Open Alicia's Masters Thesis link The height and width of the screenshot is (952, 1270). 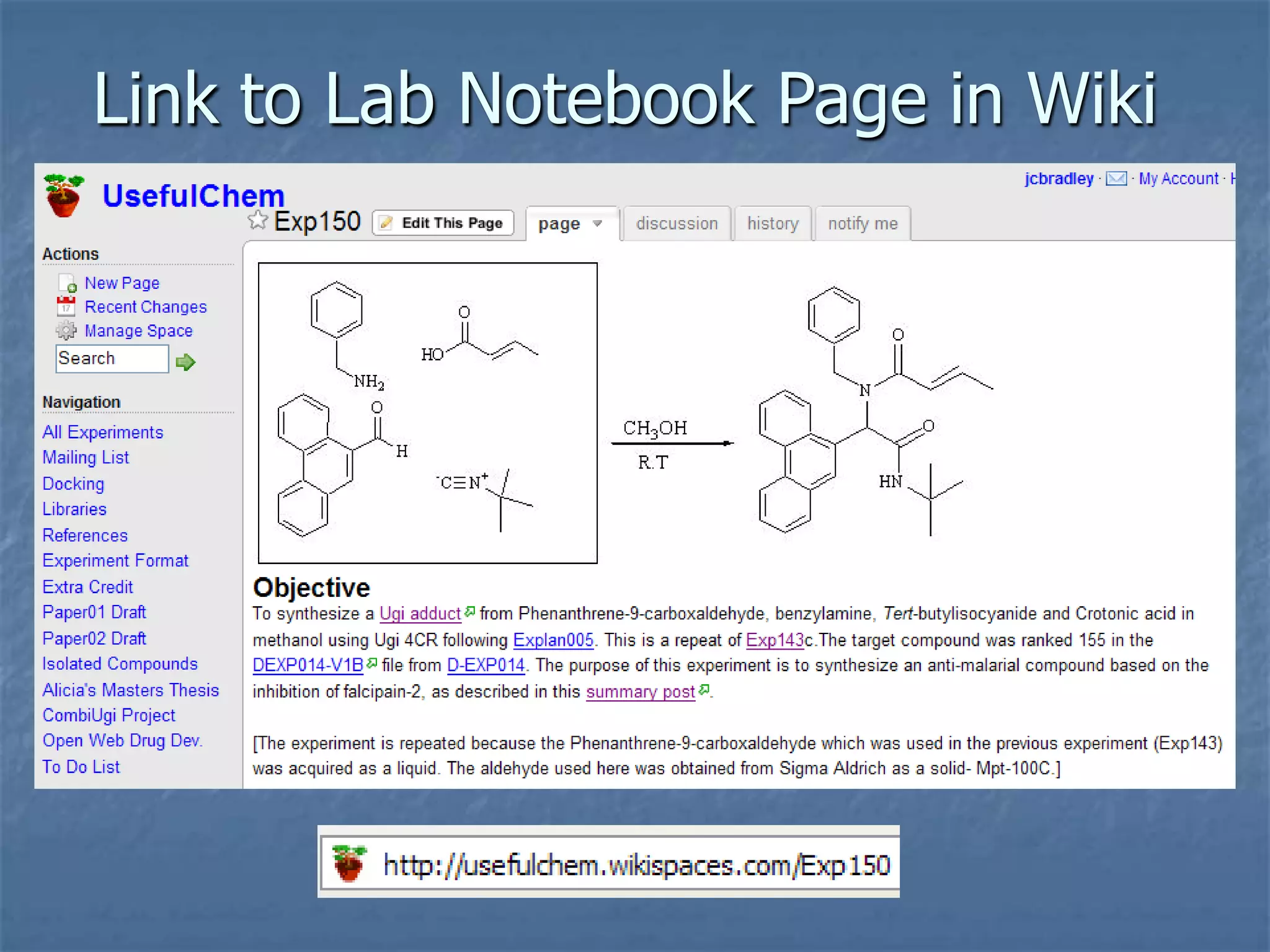coord(131,690)
